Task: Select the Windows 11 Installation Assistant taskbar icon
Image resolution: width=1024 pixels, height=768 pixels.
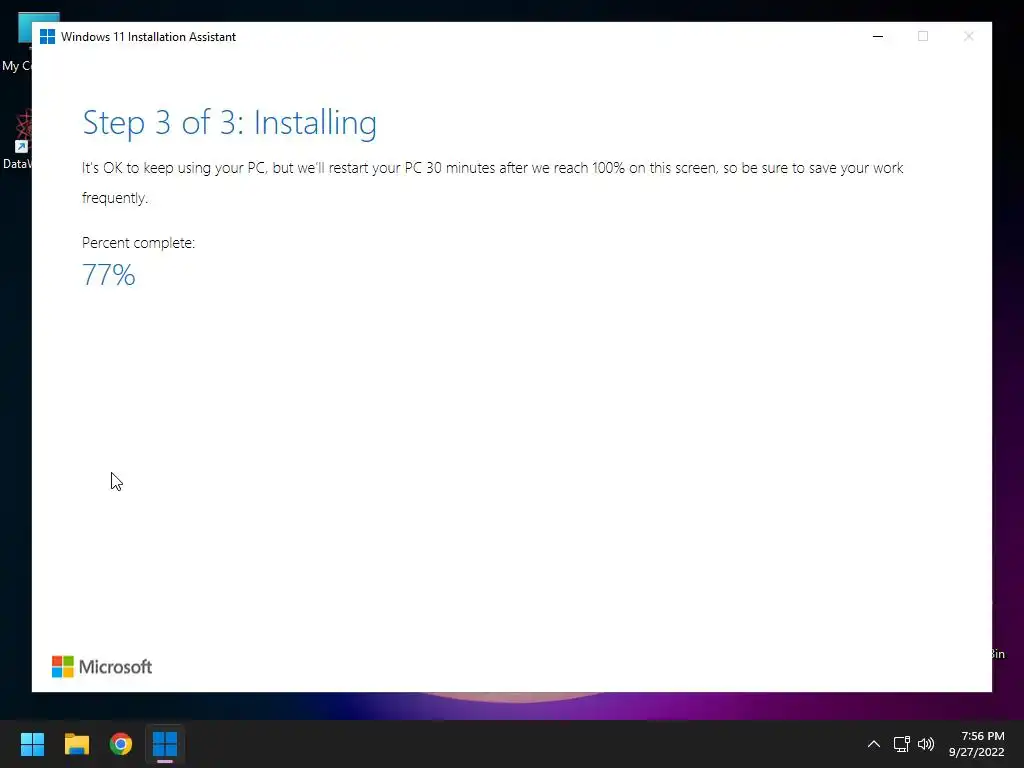Action: (165, 744)
